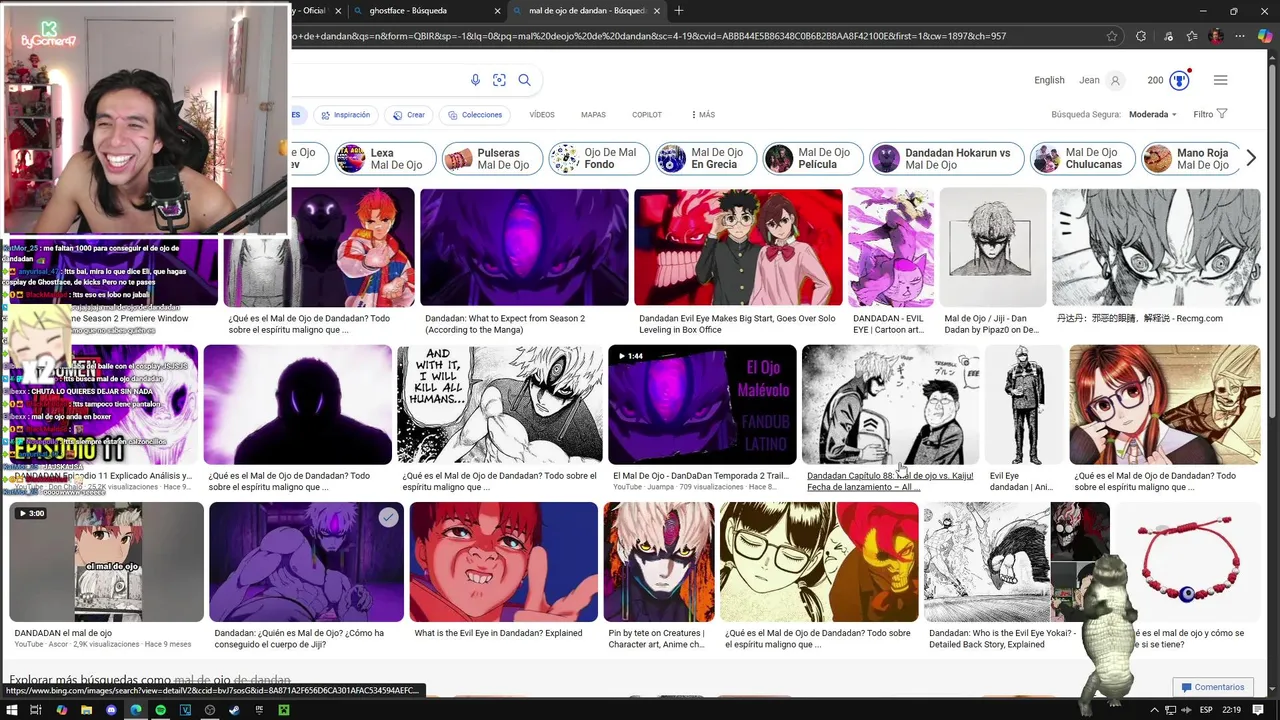Open Evil Eye Box Office image
Image resolution: width=1280 pixels, height=720 pixels.
tap(738, 247)
